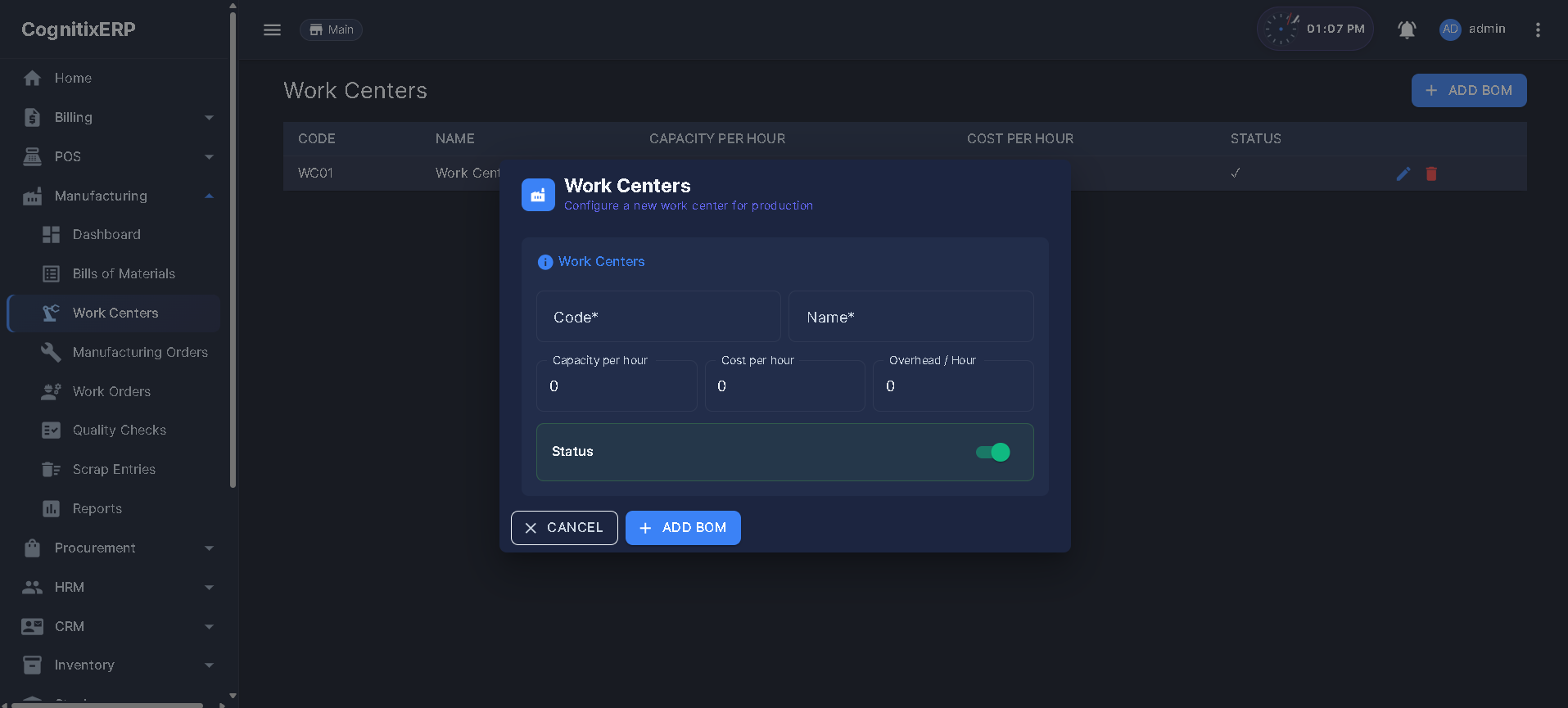
Task: Expand the Billing menu arrow
Action: tap(209, 117)
